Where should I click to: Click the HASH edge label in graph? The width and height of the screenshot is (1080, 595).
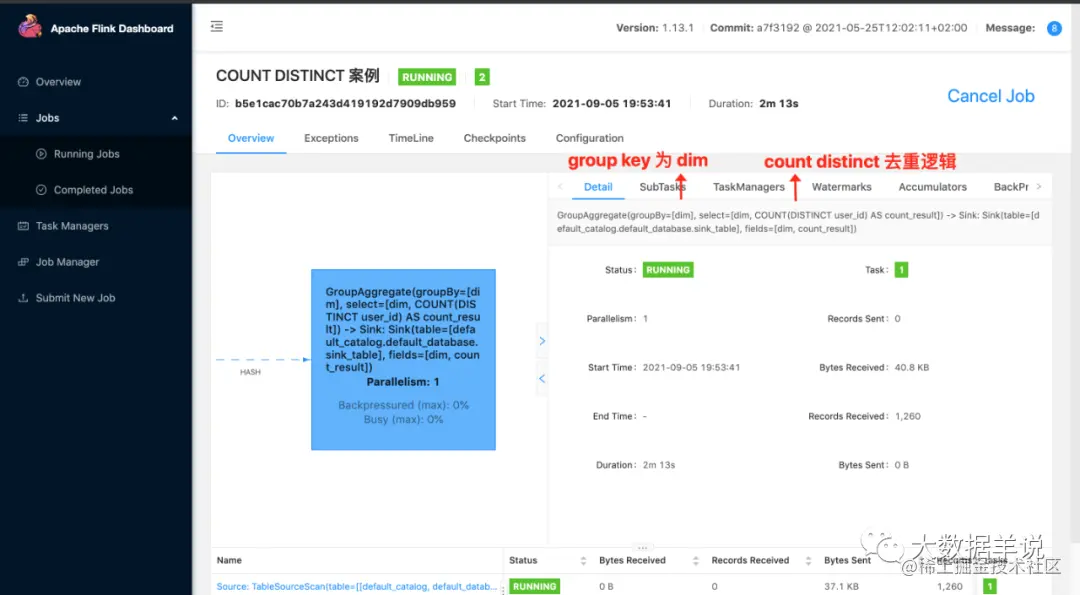pyautogui.click(x=250, y=372)
